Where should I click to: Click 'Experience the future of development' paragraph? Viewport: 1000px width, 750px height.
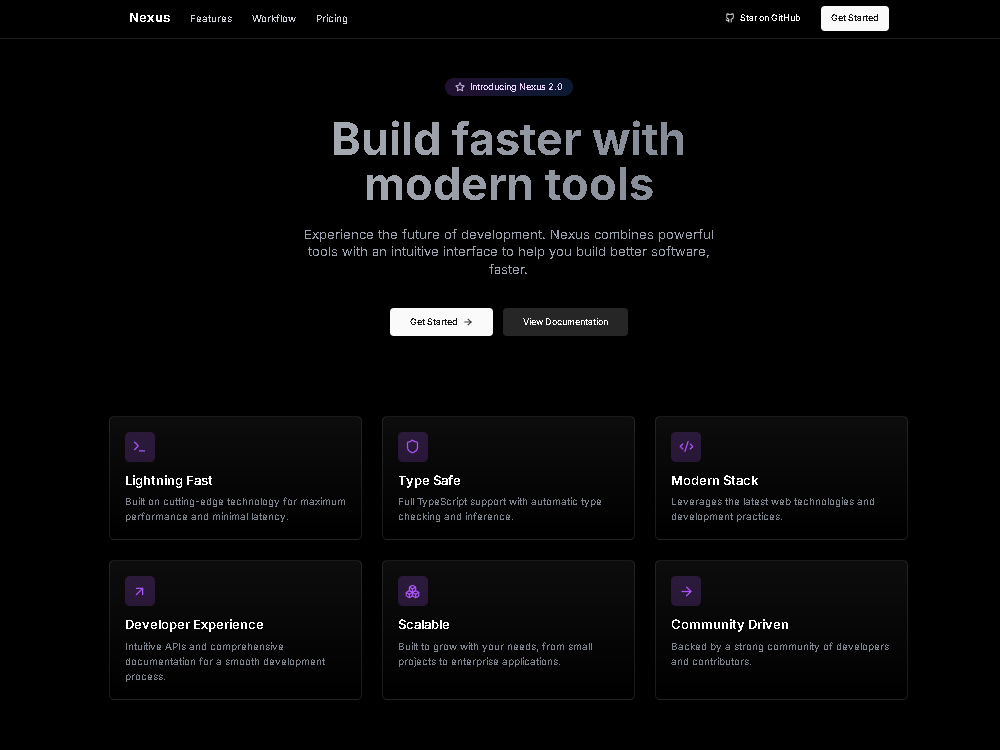pos(508,252)
